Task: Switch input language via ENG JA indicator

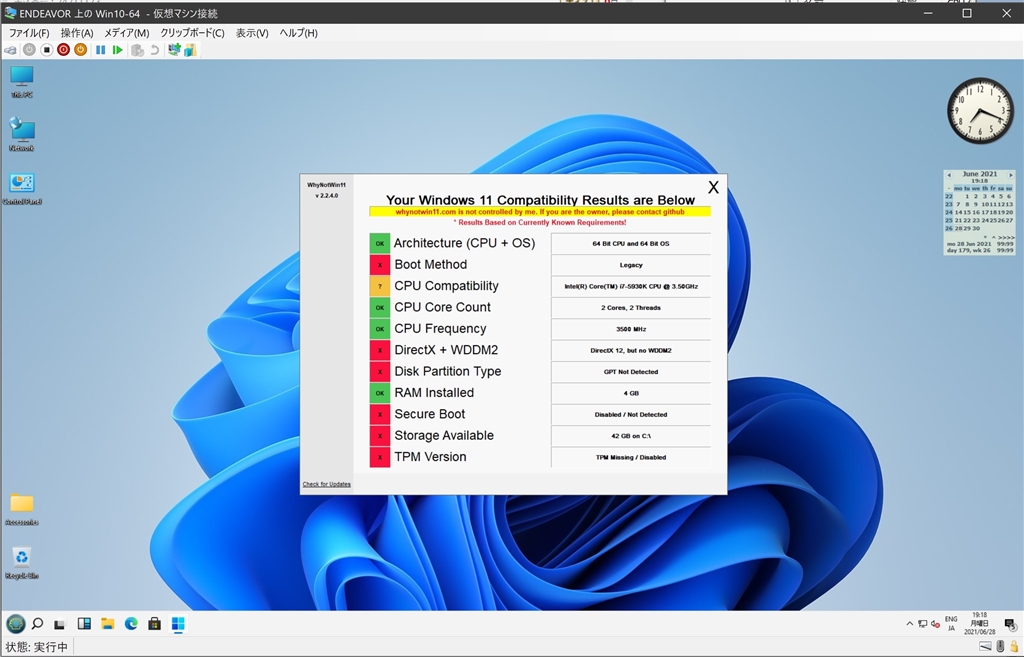Action: 951,624
